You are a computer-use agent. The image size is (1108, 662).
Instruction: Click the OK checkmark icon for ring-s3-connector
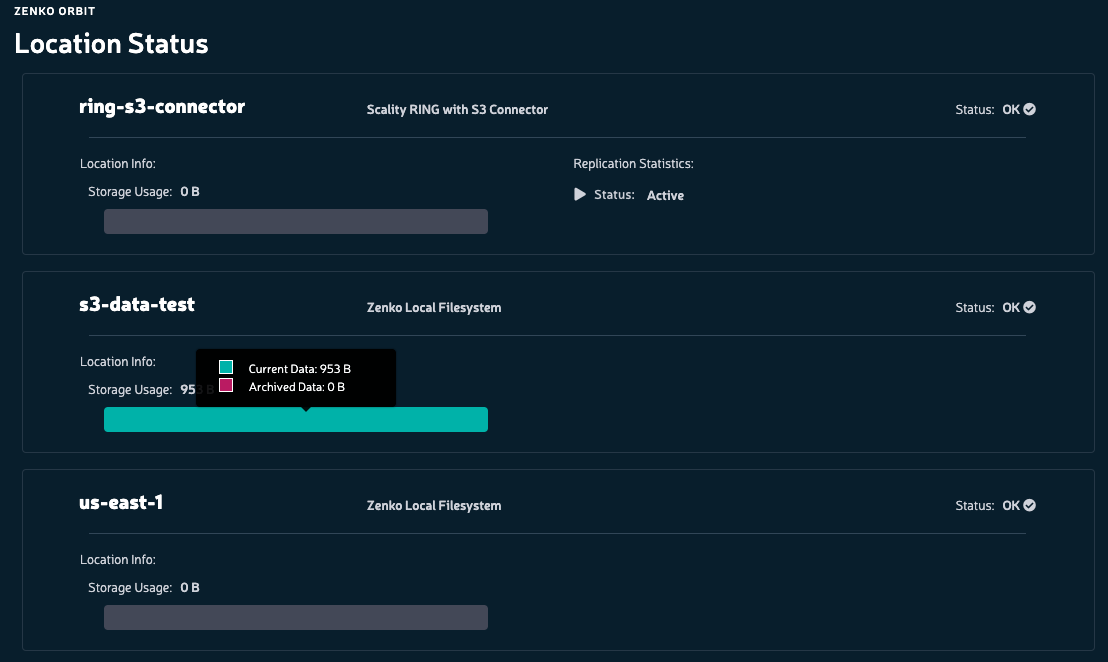(x=1030, y=110)
